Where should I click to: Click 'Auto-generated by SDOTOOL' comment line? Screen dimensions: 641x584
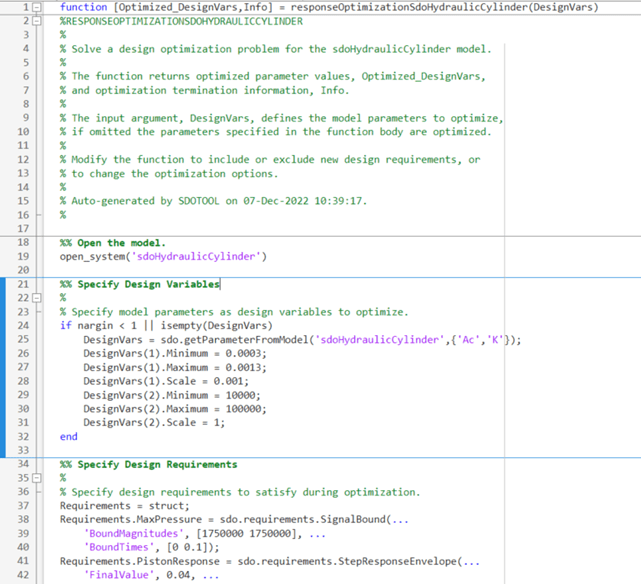point(213,201)
